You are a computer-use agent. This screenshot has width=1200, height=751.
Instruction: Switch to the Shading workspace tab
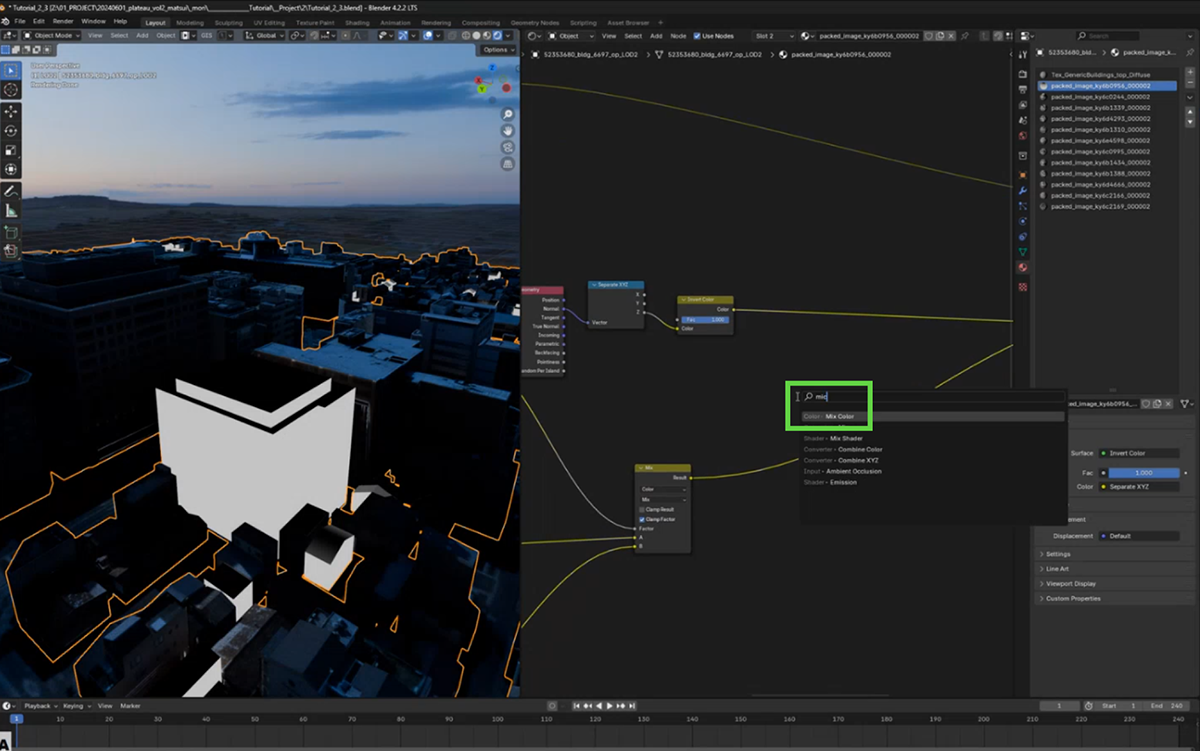(x=357, y=22)
